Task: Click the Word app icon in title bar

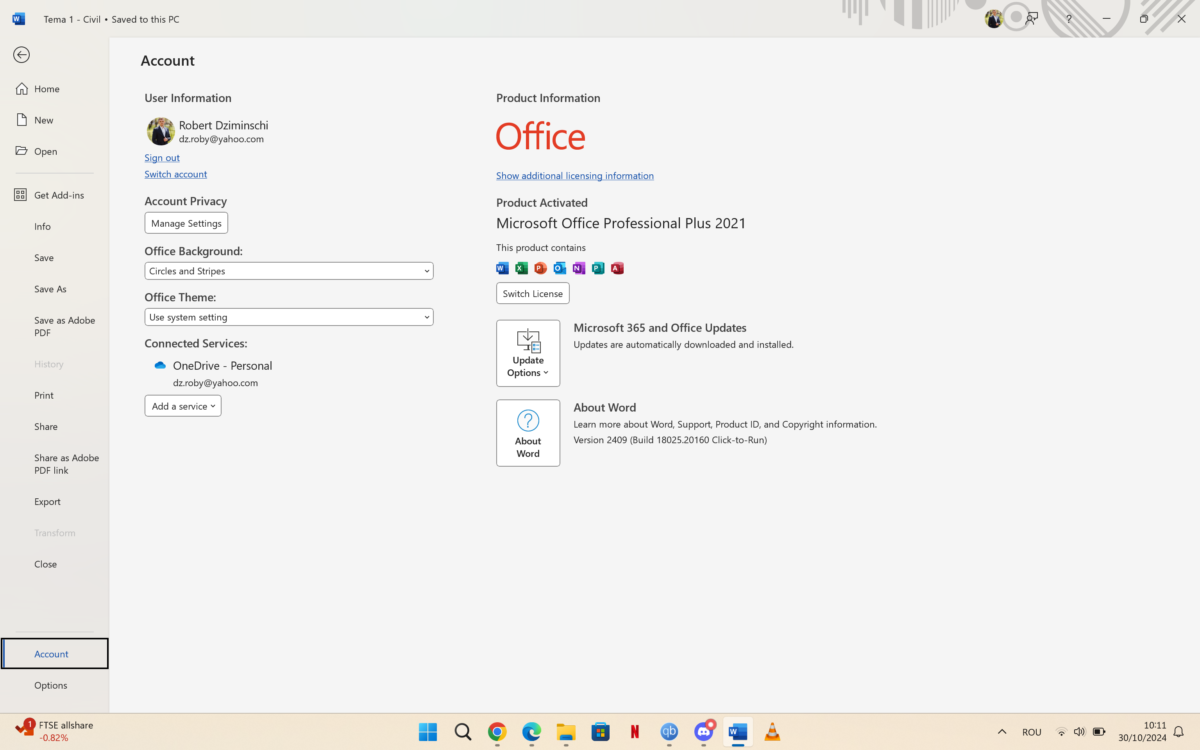Action: click(19, 19)
